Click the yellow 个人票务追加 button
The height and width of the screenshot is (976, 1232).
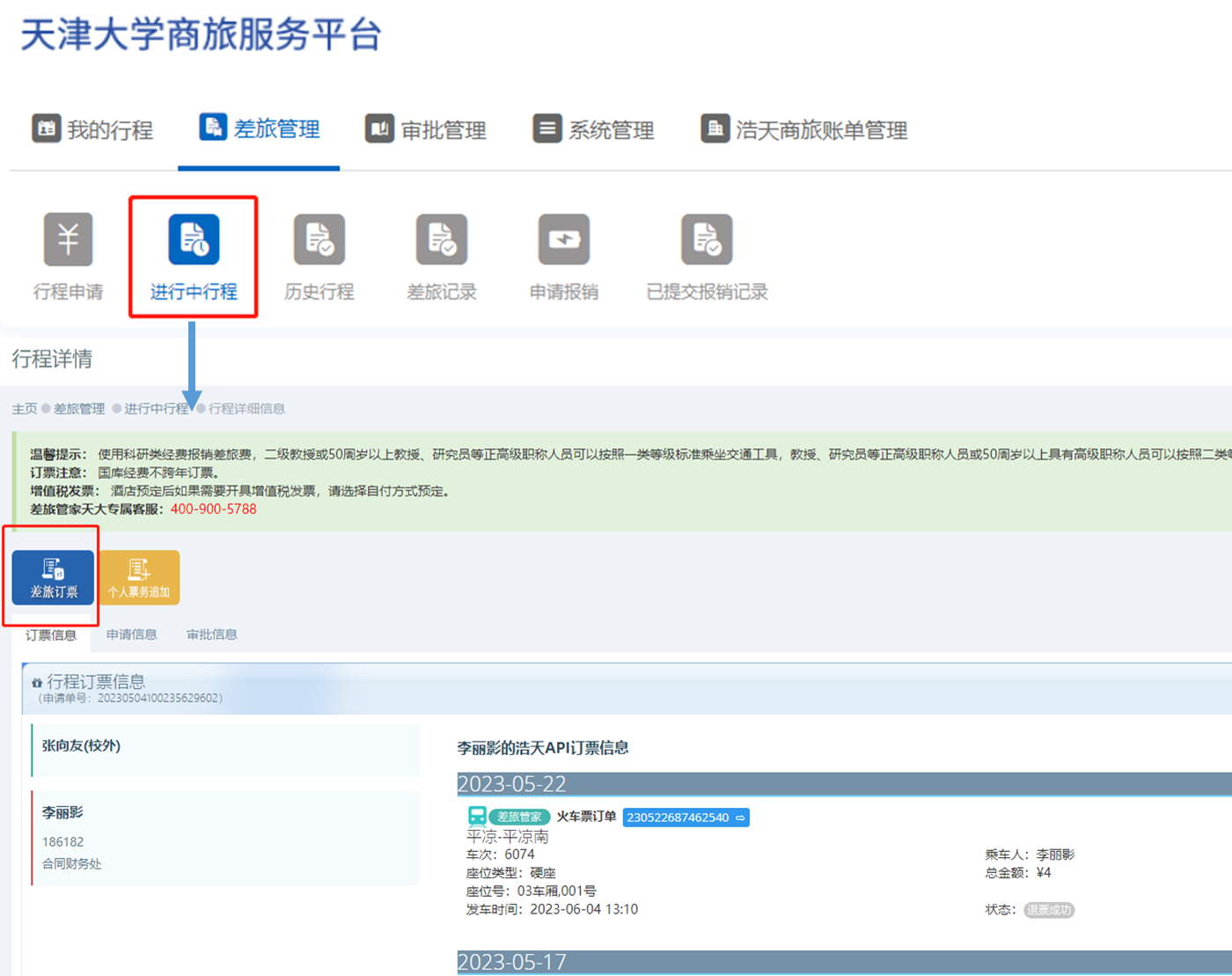139,577
